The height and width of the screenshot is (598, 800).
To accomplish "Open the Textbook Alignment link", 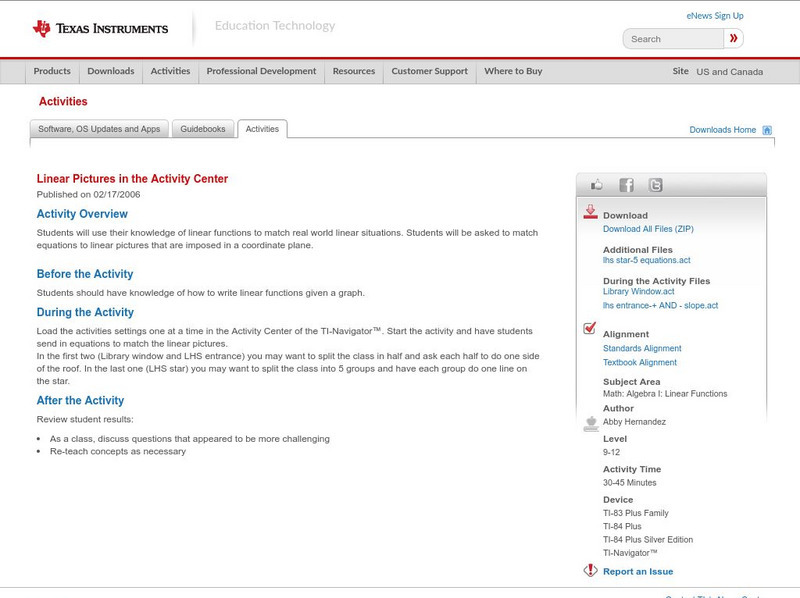I will pyautogui.click(x=639, y=362).
